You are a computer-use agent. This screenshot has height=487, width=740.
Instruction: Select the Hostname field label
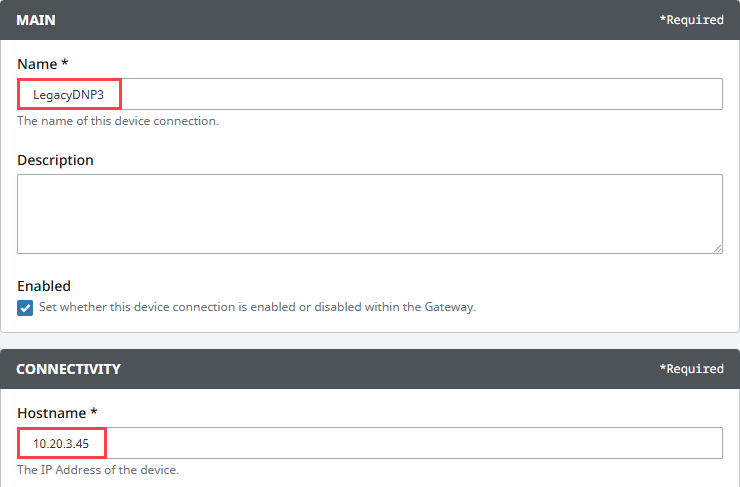pos(52,413)
